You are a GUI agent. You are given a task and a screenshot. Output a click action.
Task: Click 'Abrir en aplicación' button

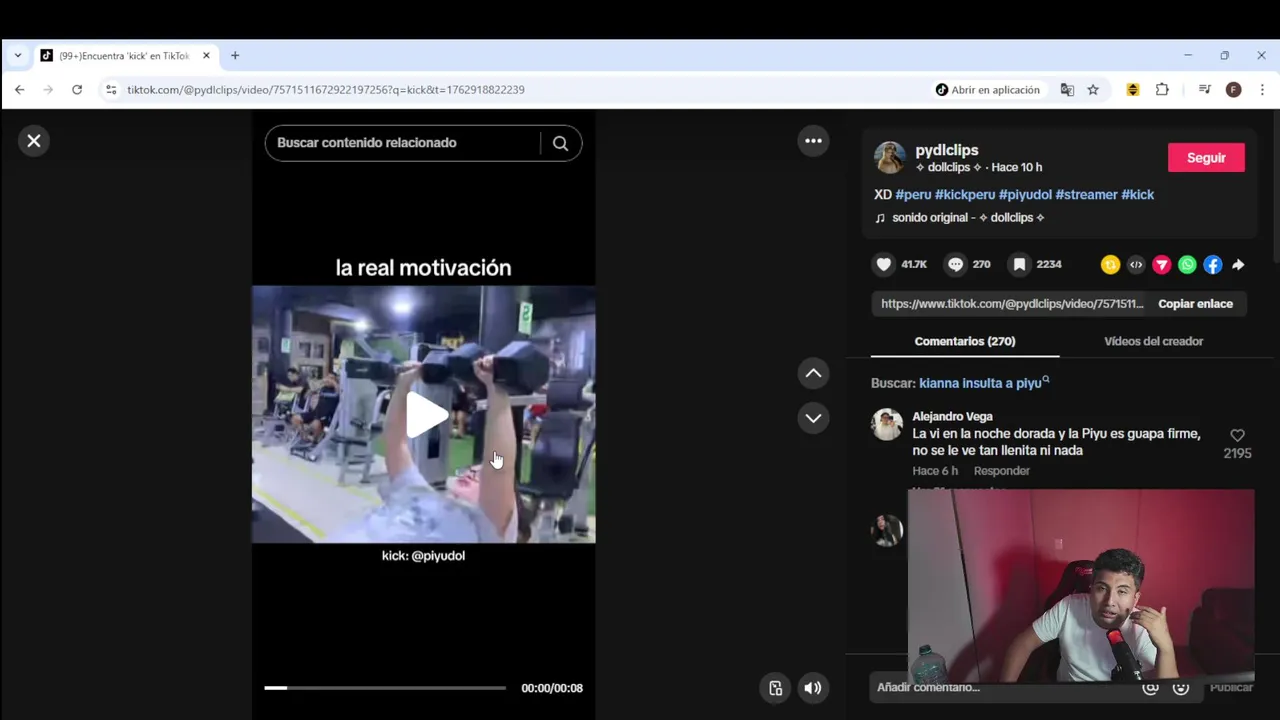pos(988,90)
